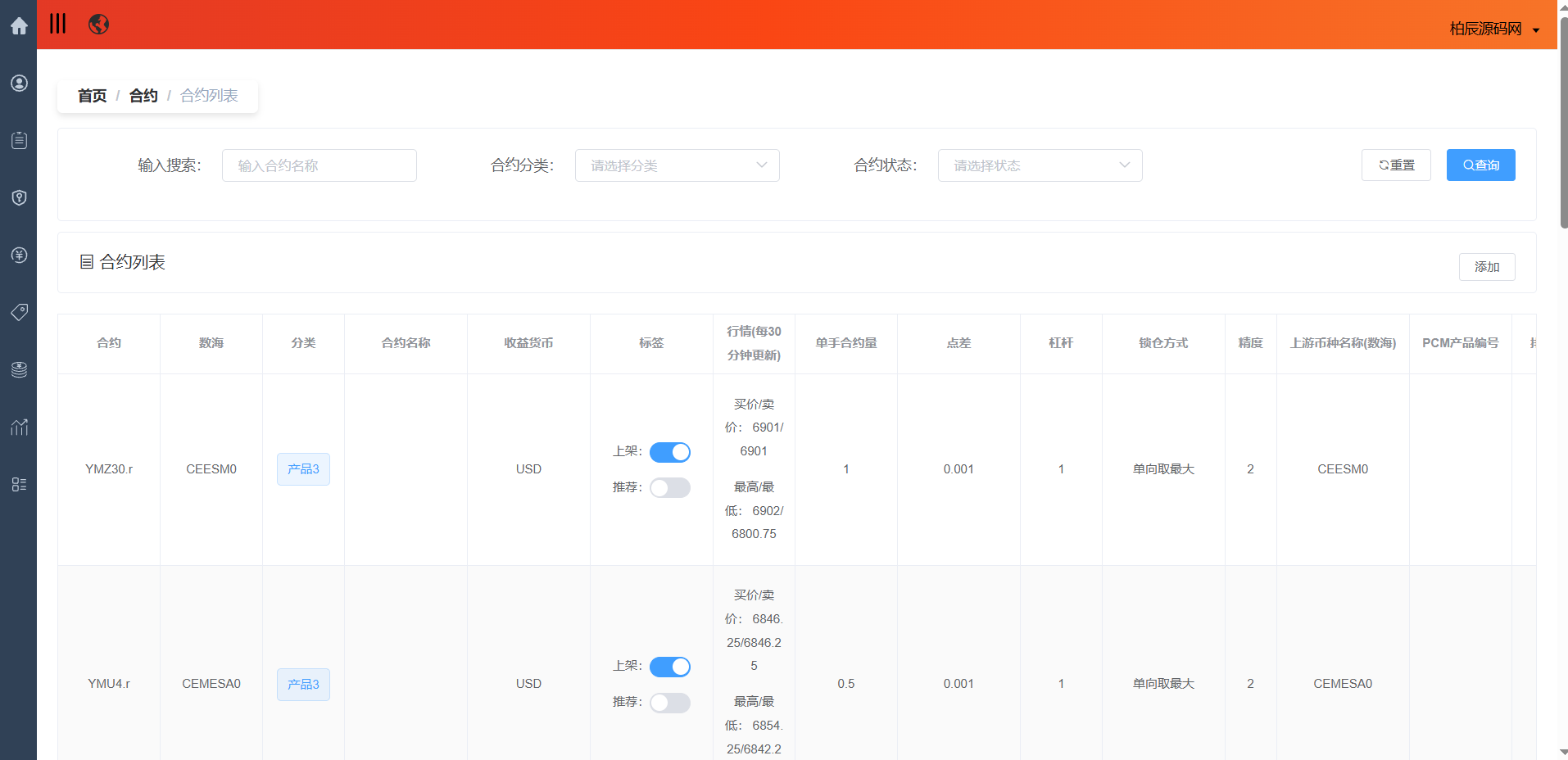
Task: Click the 合约 column header
Action: pyautogui.click(x=109, y=343)
